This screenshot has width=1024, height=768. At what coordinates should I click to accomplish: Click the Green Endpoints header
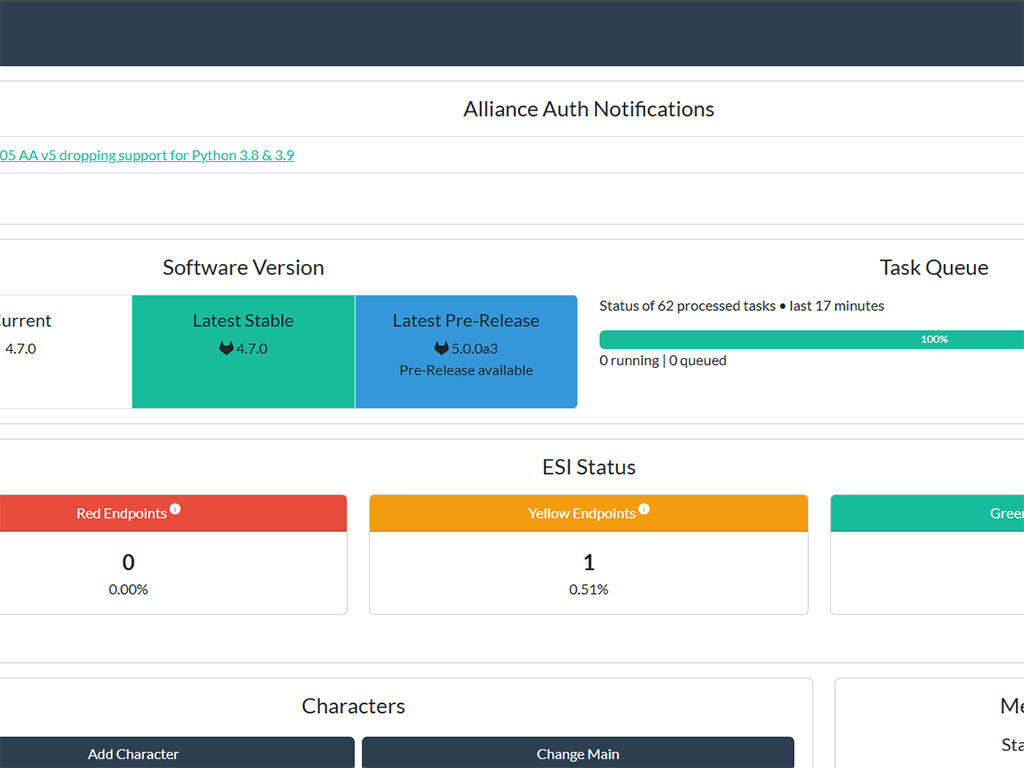[x=927, y=513]
